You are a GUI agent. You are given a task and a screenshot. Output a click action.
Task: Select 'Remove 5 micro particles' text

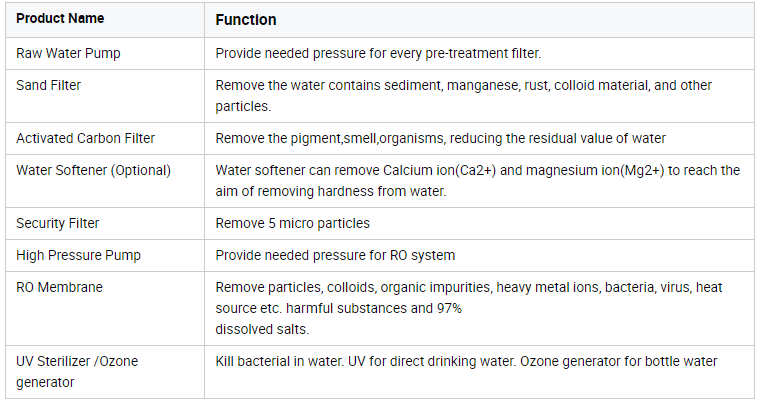pos(292,223)
